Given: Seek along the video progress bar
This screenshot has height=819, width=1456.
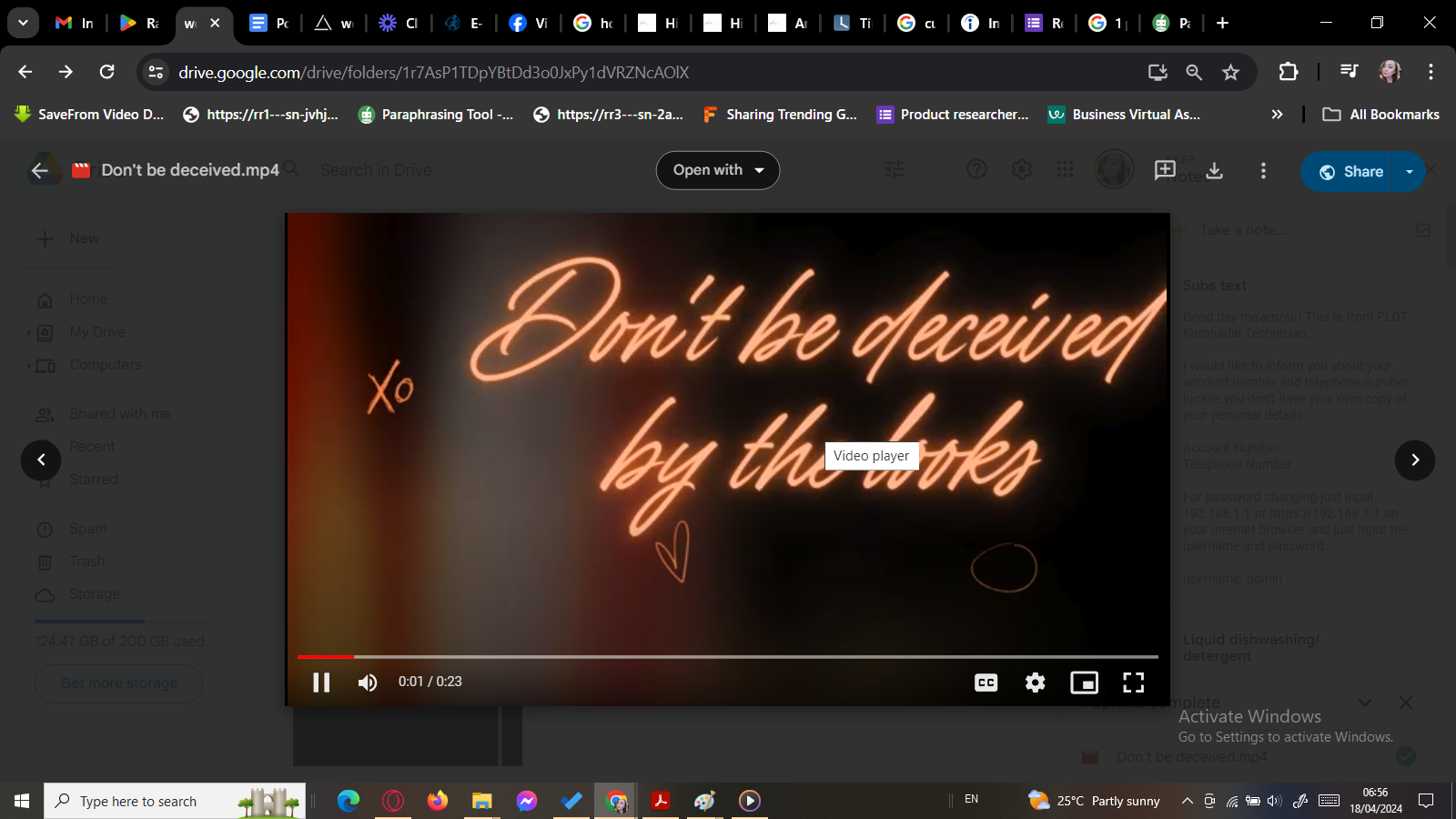Looking at the screenshot, I should point(728,656).
